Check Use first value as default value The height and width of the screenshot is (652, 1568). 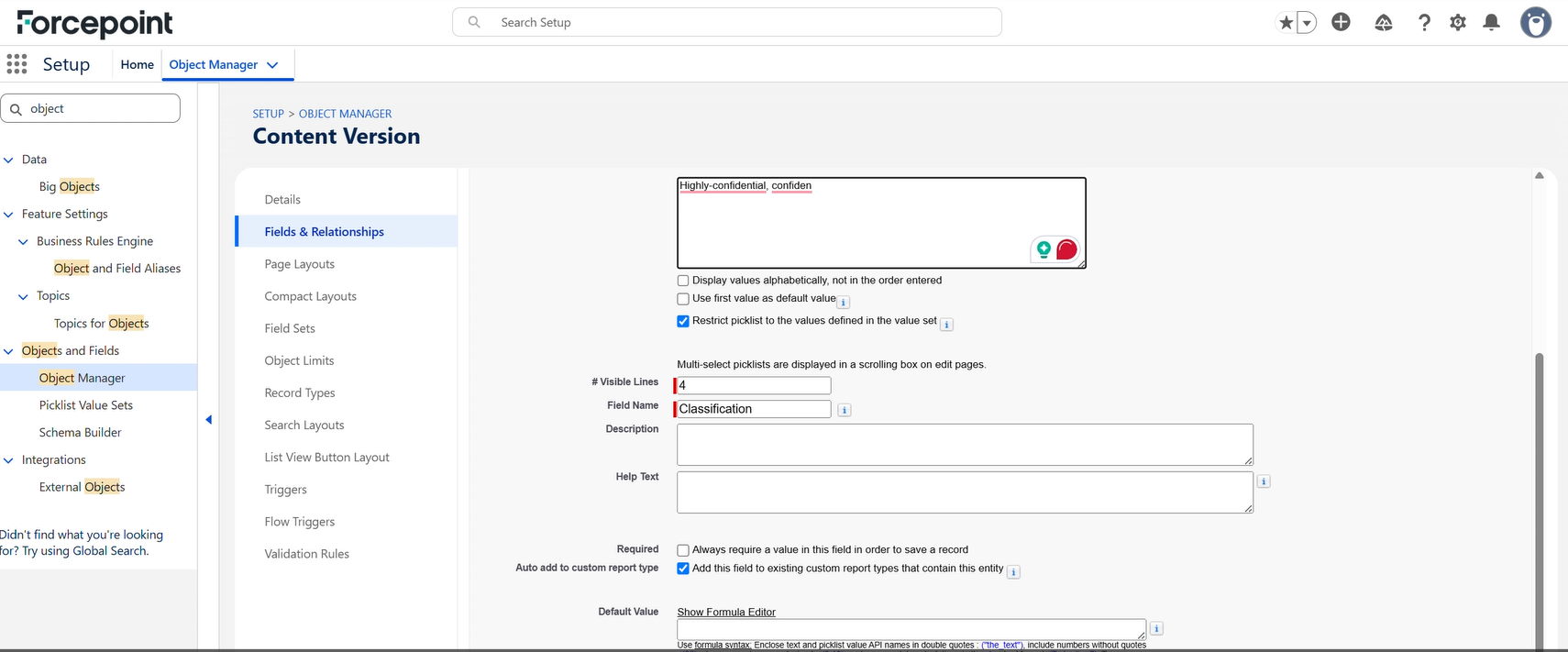pos(683,299)
